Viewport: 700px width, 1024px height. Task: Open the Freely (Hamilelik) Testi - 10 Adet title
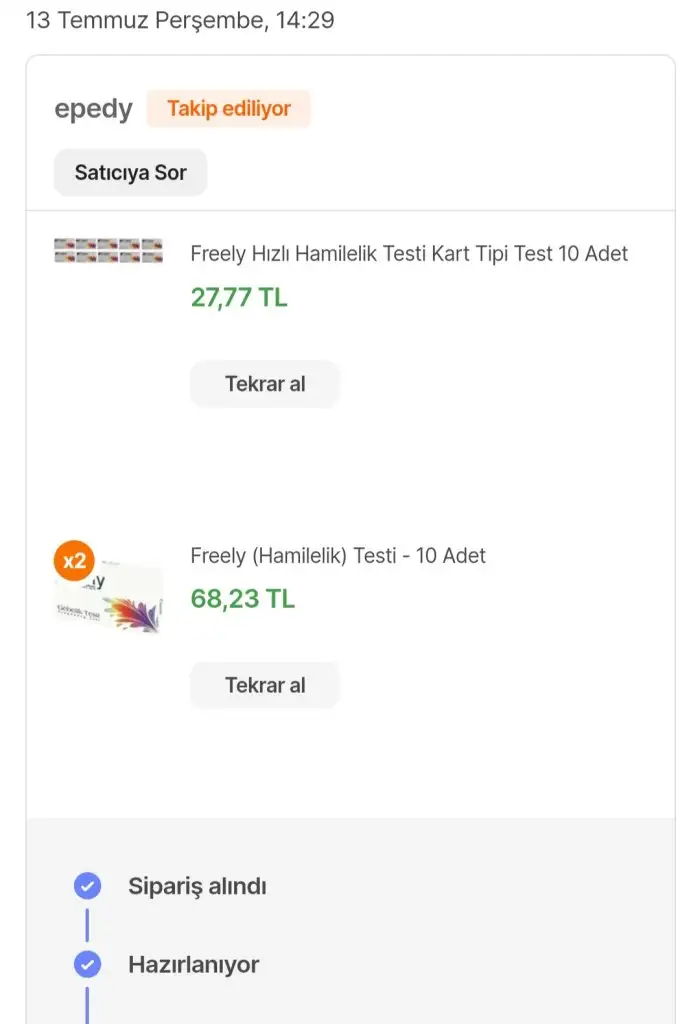pyautogui.click(x=338, y=556)
